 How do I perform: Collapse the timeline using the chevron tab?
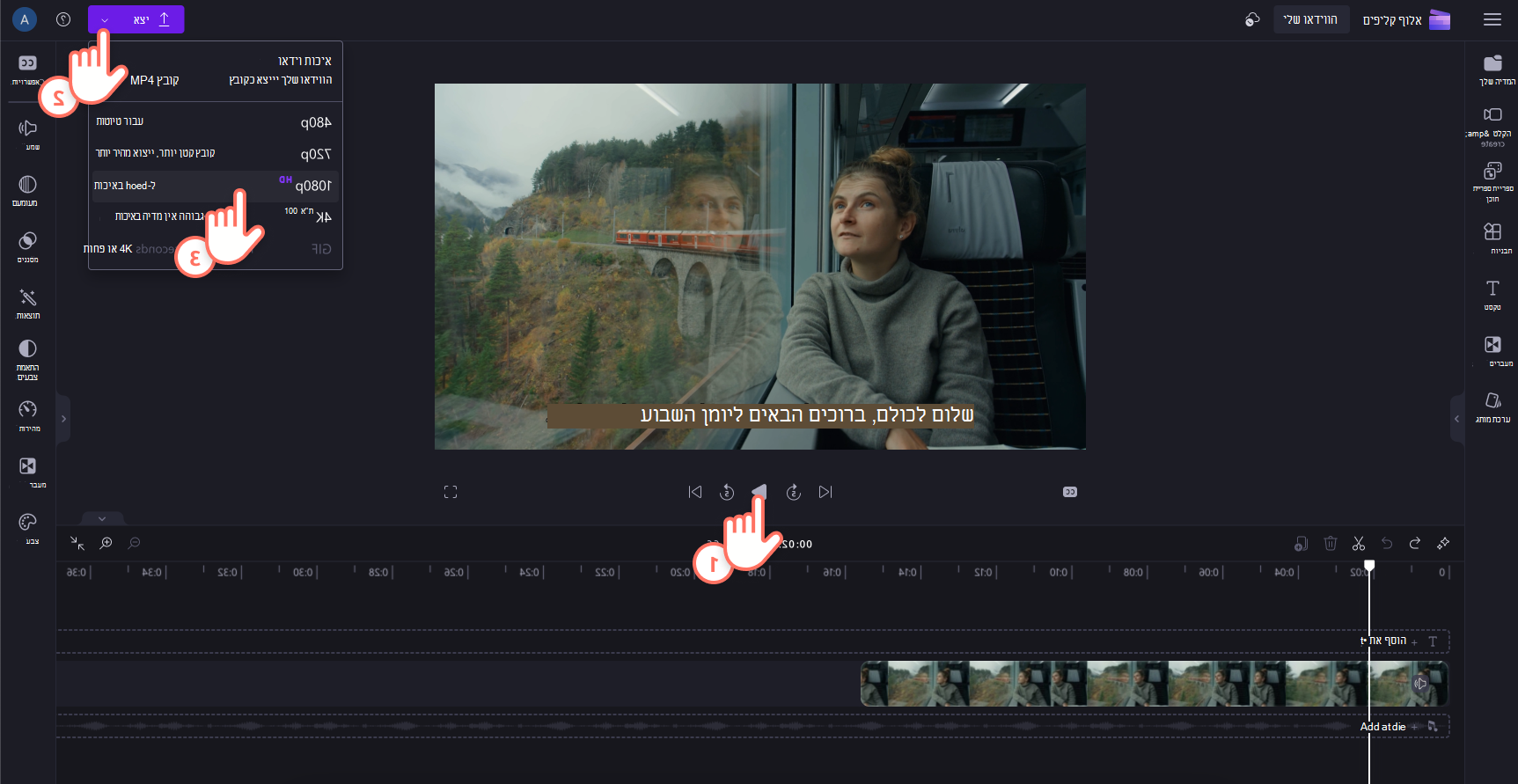tap(102, 518)
